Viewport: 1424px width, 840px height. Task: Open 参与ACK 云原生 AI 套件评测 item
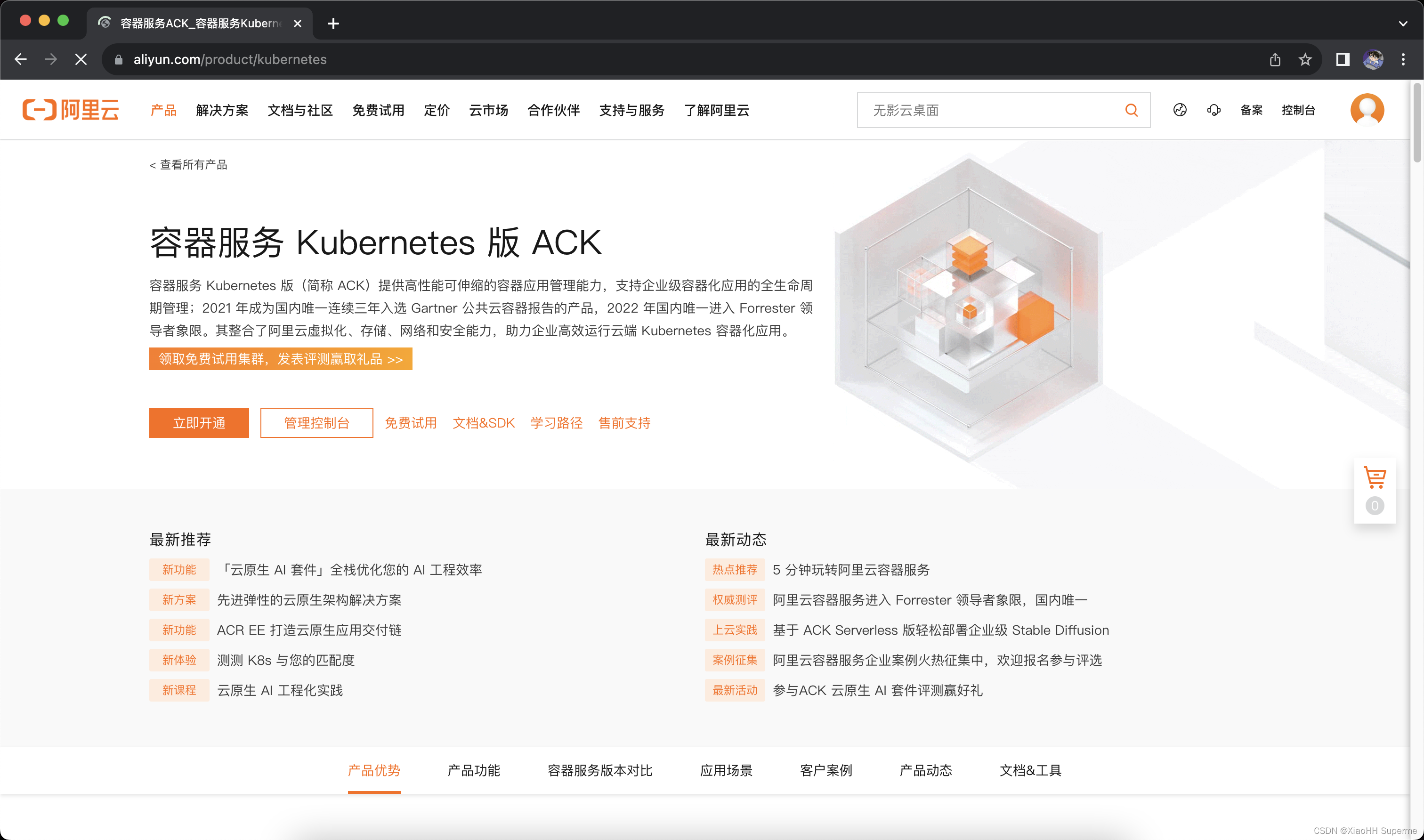pos(878,691)
